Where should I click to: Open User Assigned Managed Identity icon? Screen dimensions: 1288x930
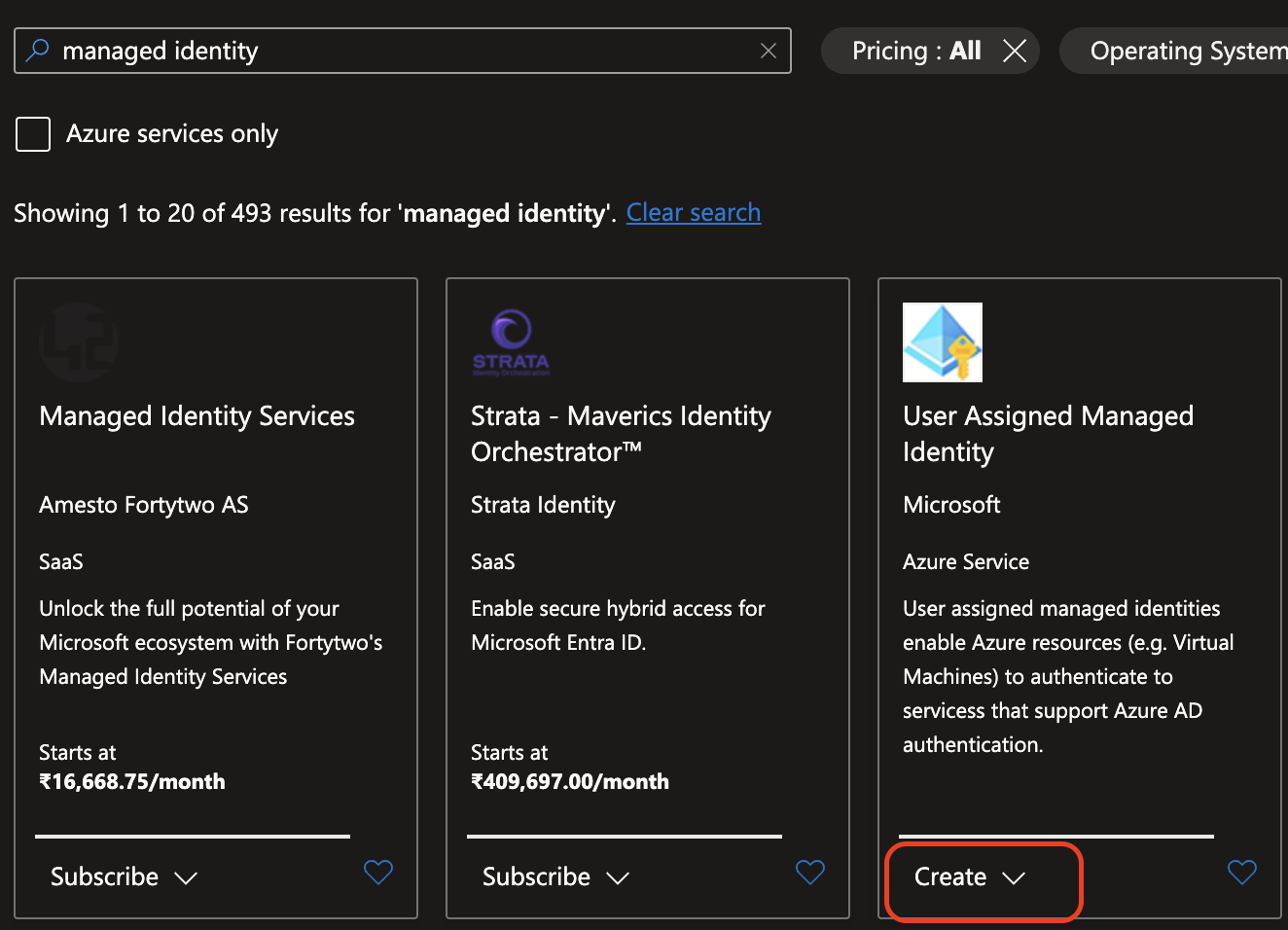click(943, 342)
